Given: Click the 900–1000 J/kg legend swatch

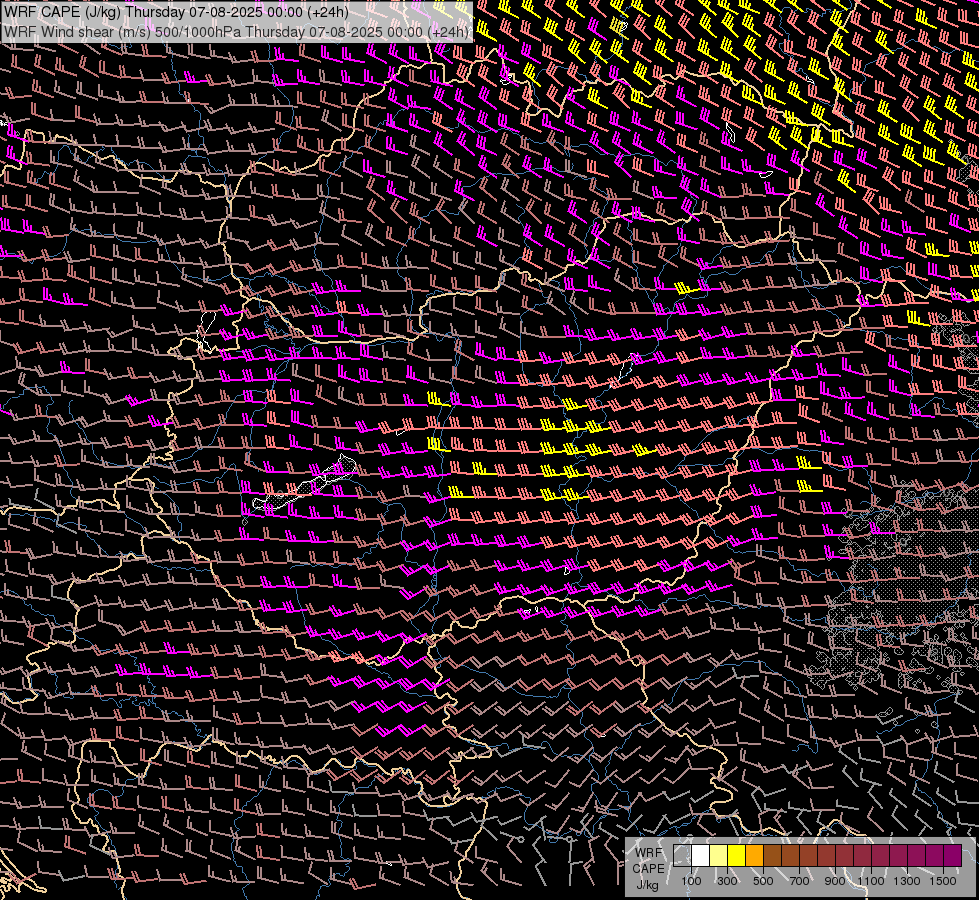Looking at the screenshot, I should coord(845,856).
